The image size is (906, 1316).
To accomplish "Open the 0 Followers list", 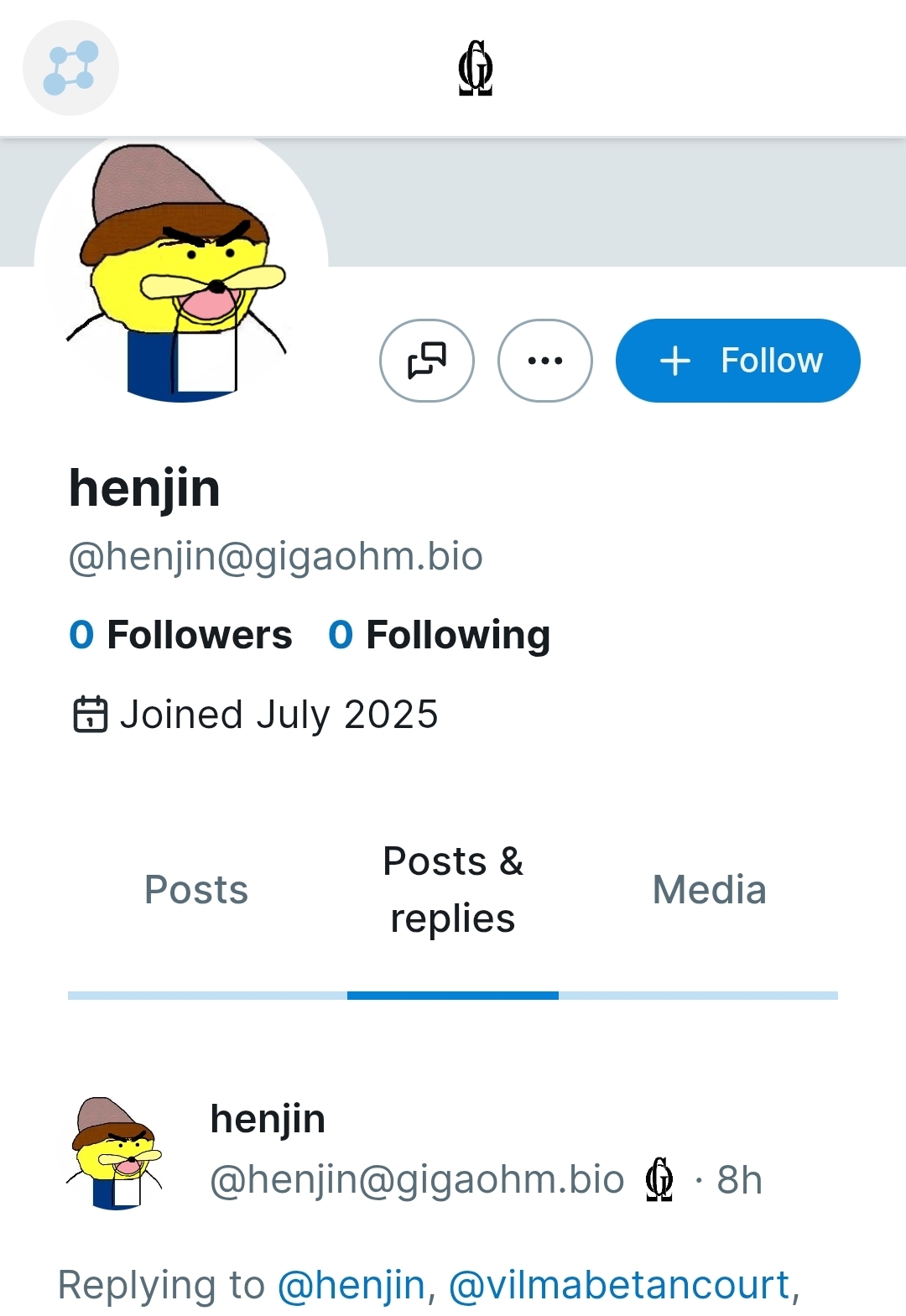I will [x=180, y=635].
